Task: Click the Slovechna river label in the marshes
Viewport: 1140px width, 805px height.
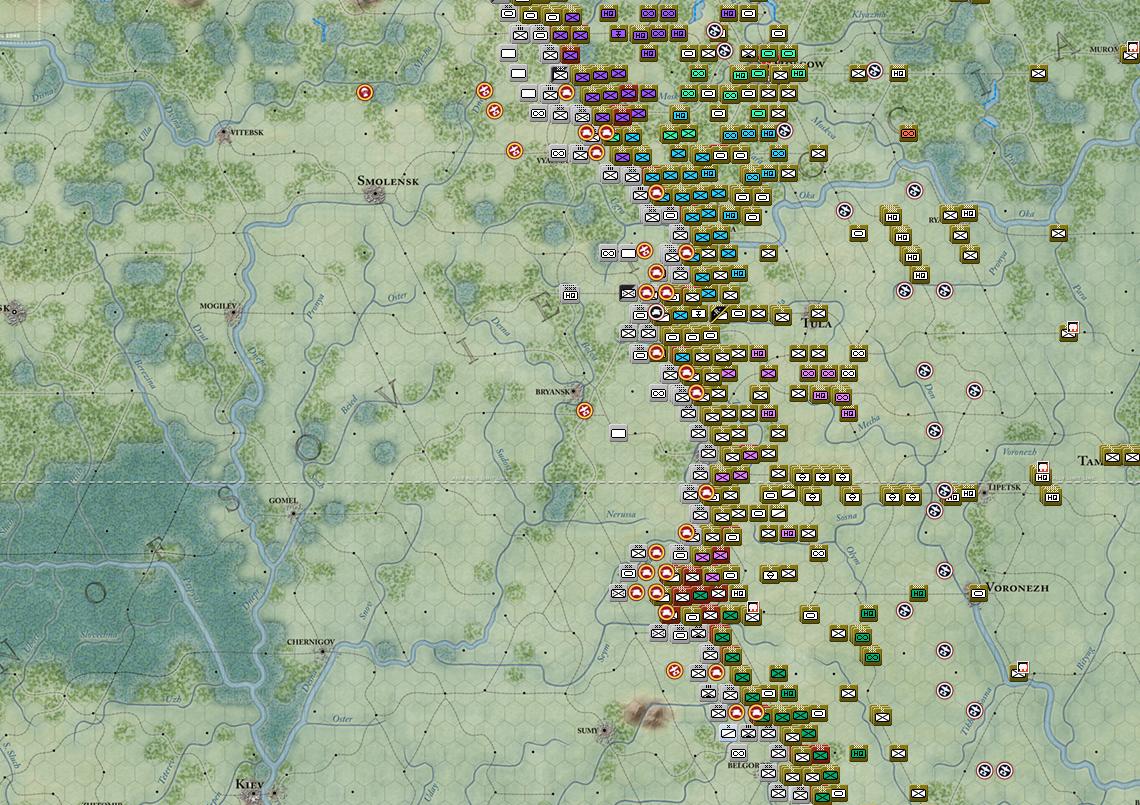Action: 97,636
